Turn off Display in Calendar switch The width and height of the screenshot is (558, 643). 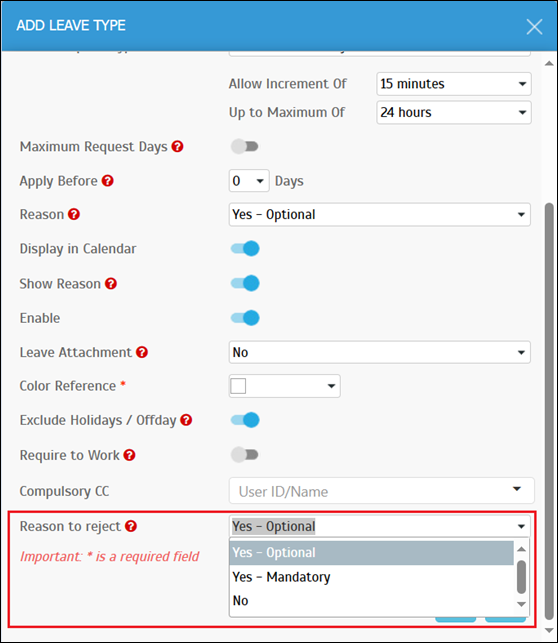(x=245, y=249)
